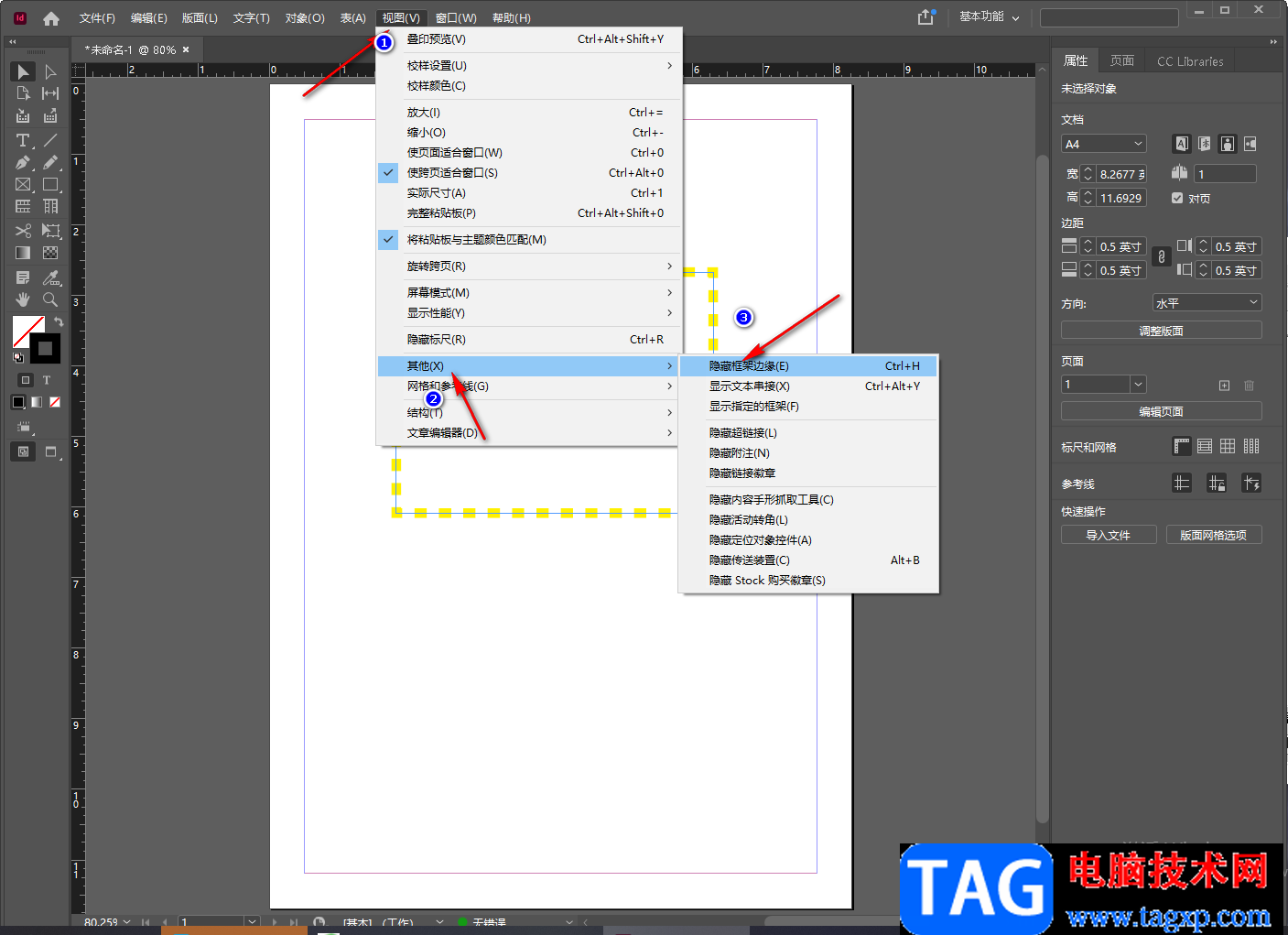Expand the 校样设置(U) submenu
This screenshot has width=1288, height=935.
pos(529,65)
